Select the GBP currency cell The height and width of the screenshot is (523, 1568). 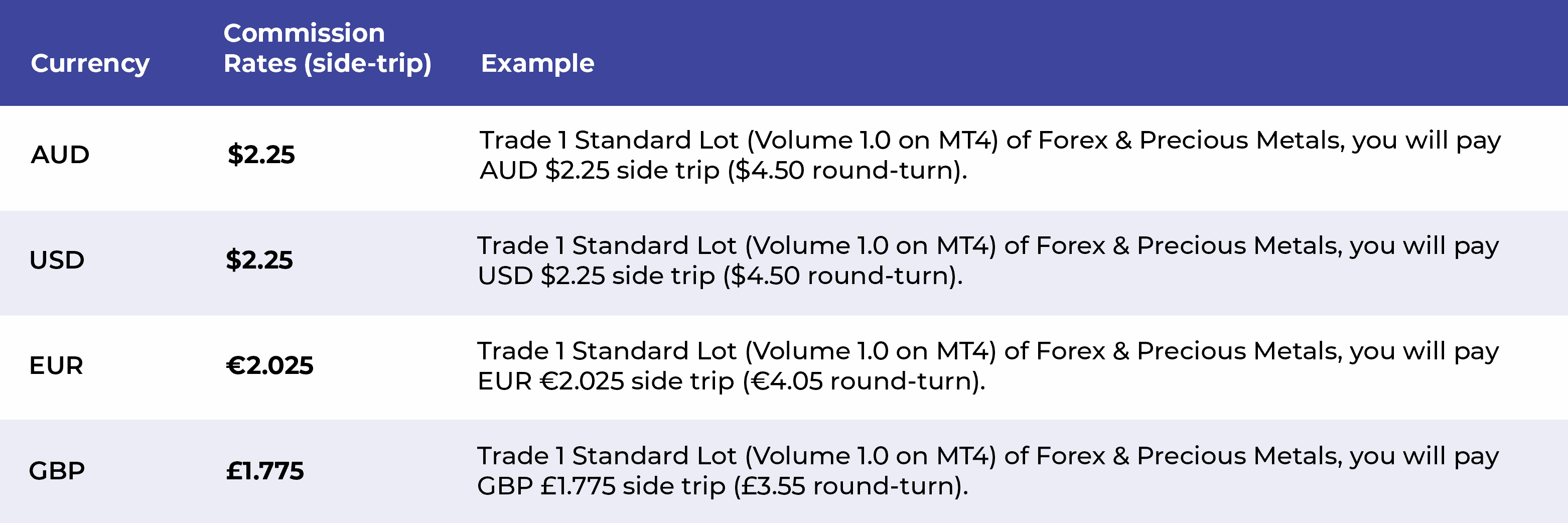57,471
